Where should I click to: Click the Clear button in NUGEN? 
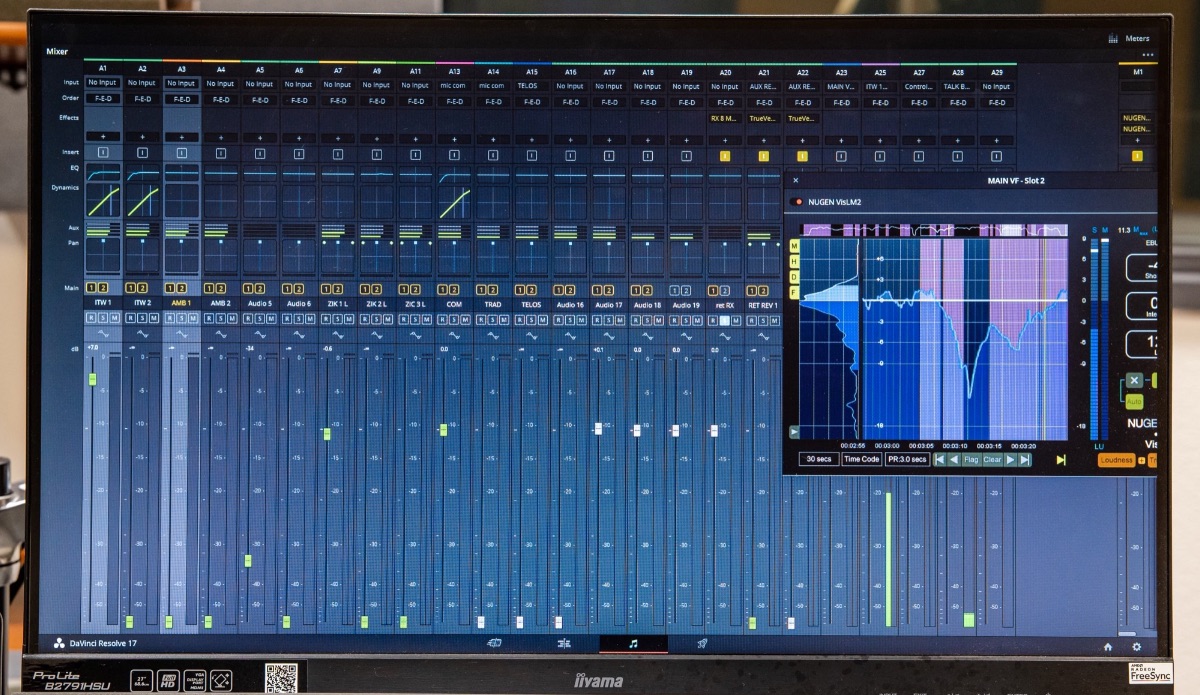[x=992, y=459]
